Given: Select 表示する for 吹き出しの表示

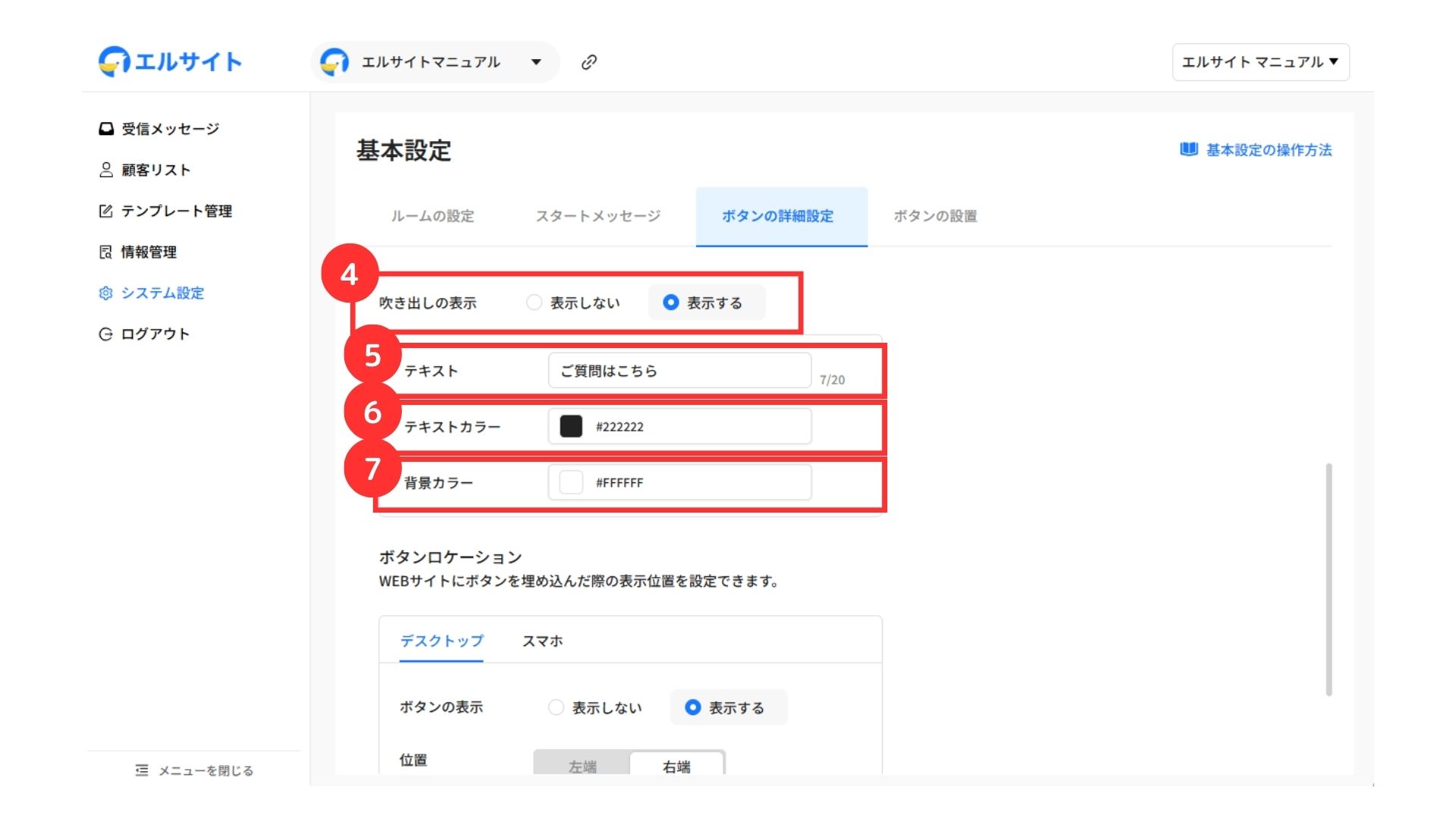Looking at the screenshot, I should pyautogui.click(x=670, y=303).
